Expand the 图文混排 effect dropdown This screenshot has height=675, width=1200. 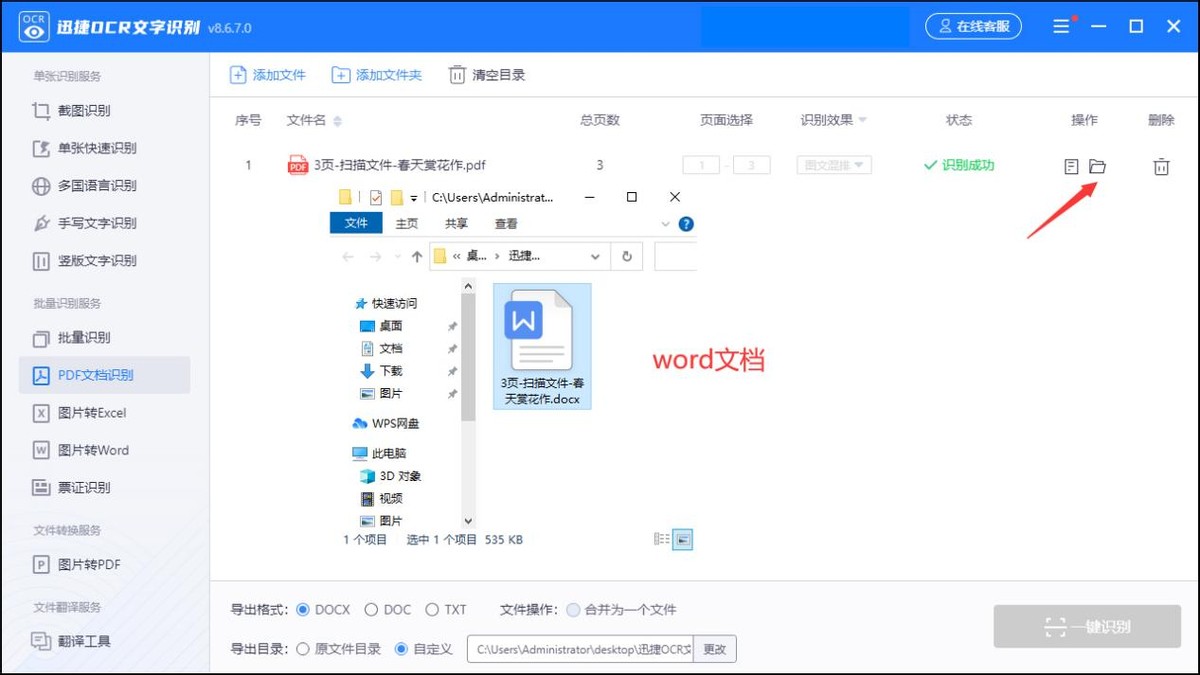pos(834,165)
